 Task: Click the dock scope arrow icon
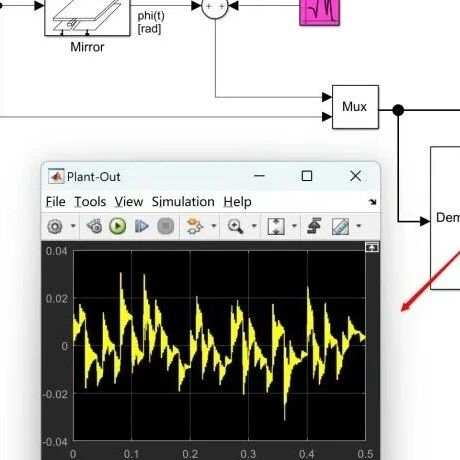coord(372,202)
